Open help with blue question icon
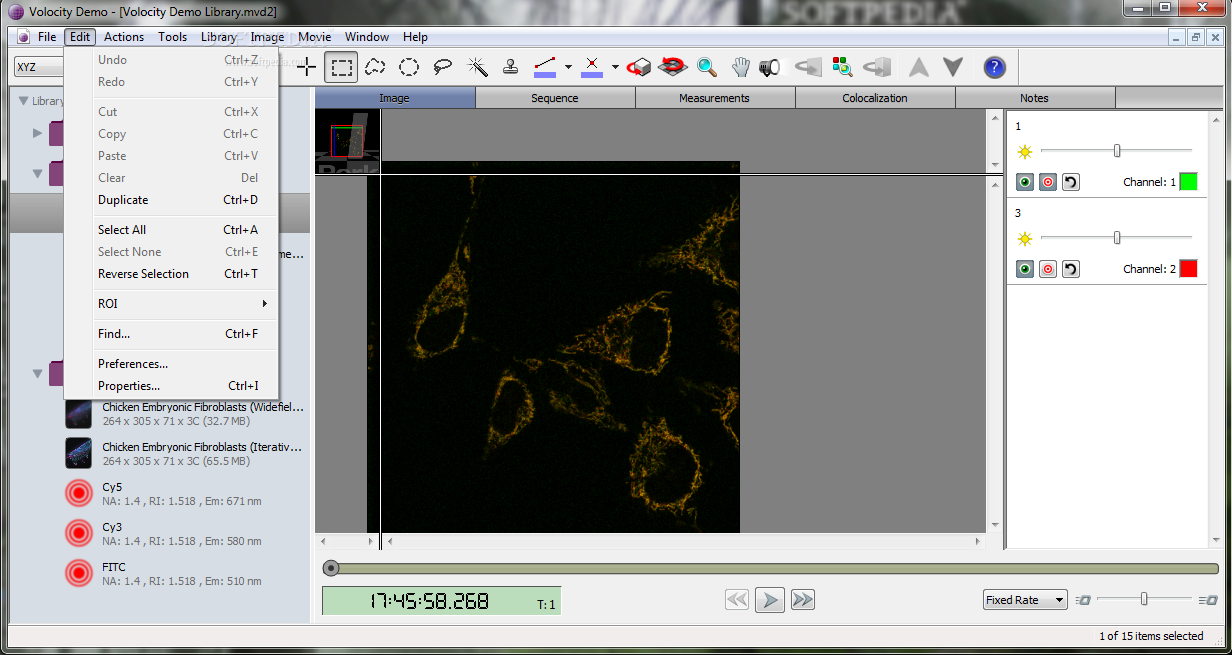This screenshot has height=655, width=1232. coord(994,67)
